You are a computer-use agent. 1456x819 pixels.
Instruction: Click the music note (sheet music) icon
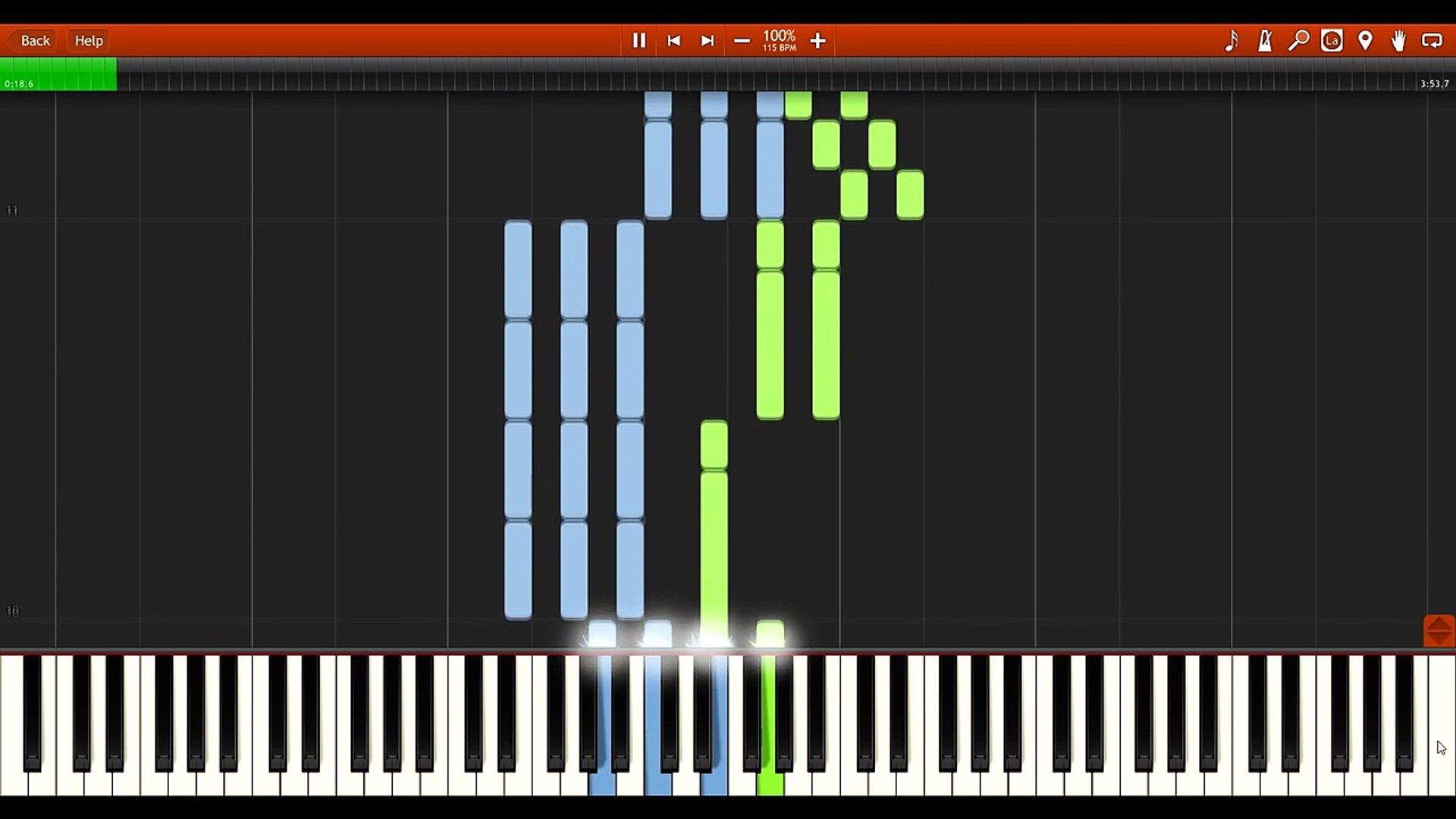click(x=1232, y=41)
